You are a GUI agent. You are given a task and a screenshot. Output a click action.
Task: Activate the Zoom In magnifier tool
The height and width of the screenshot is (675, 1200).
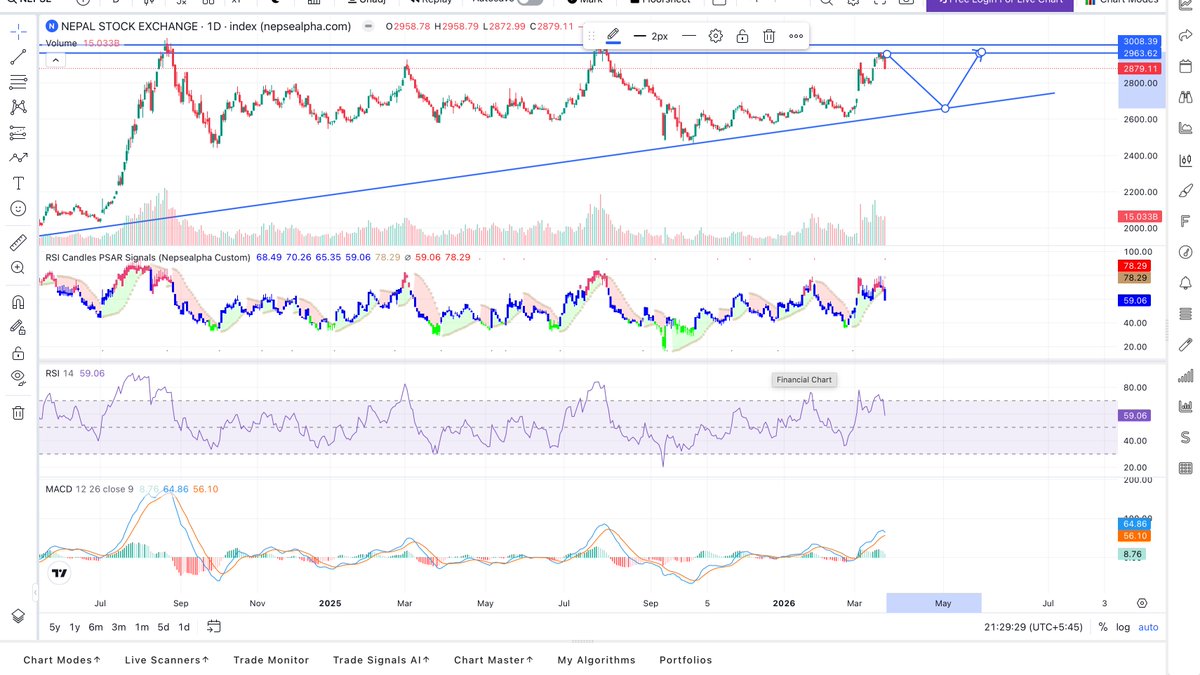pos(18,268)
